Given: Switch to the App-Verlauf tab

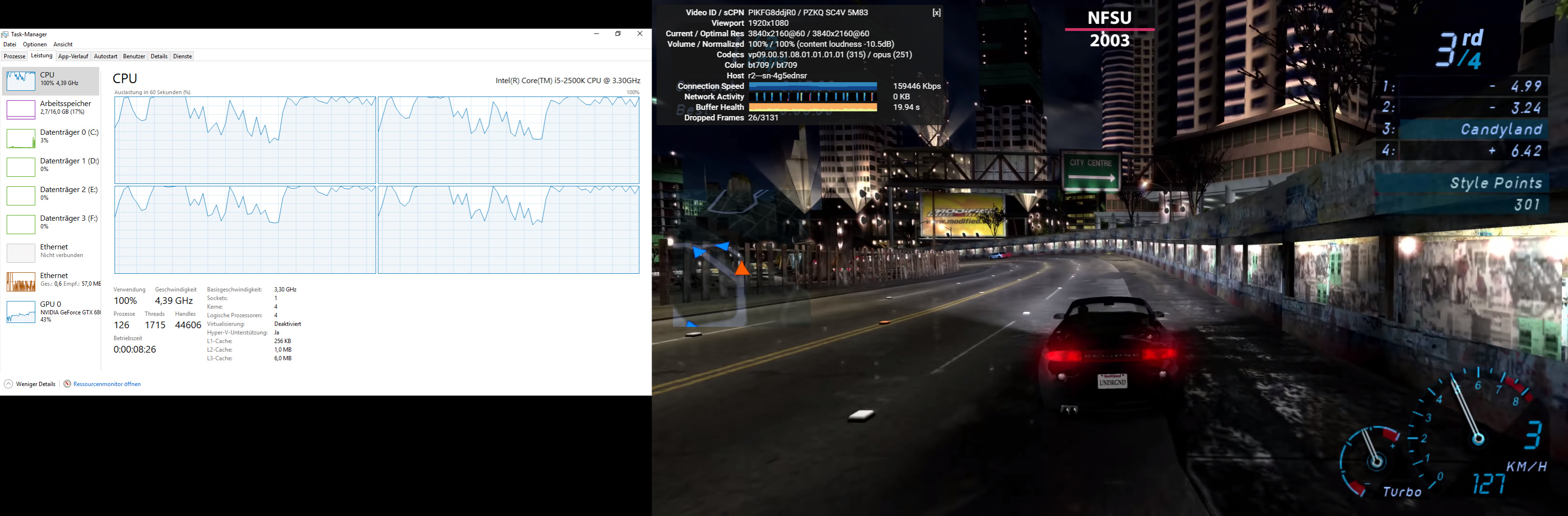Looking at the screenshot, I should [x=73, y=56].
